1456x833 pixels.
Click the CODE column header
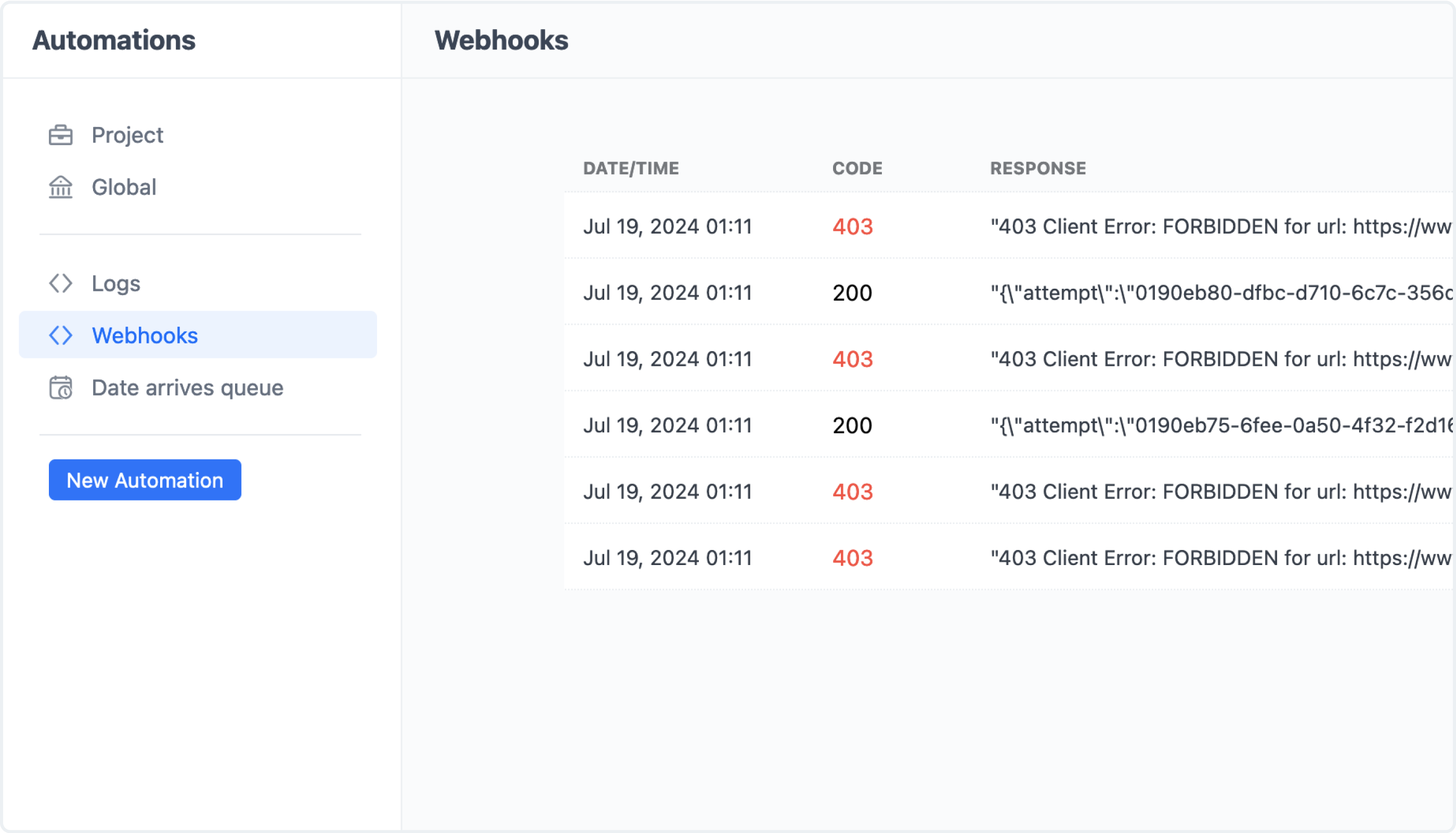(x=857, y=168)
